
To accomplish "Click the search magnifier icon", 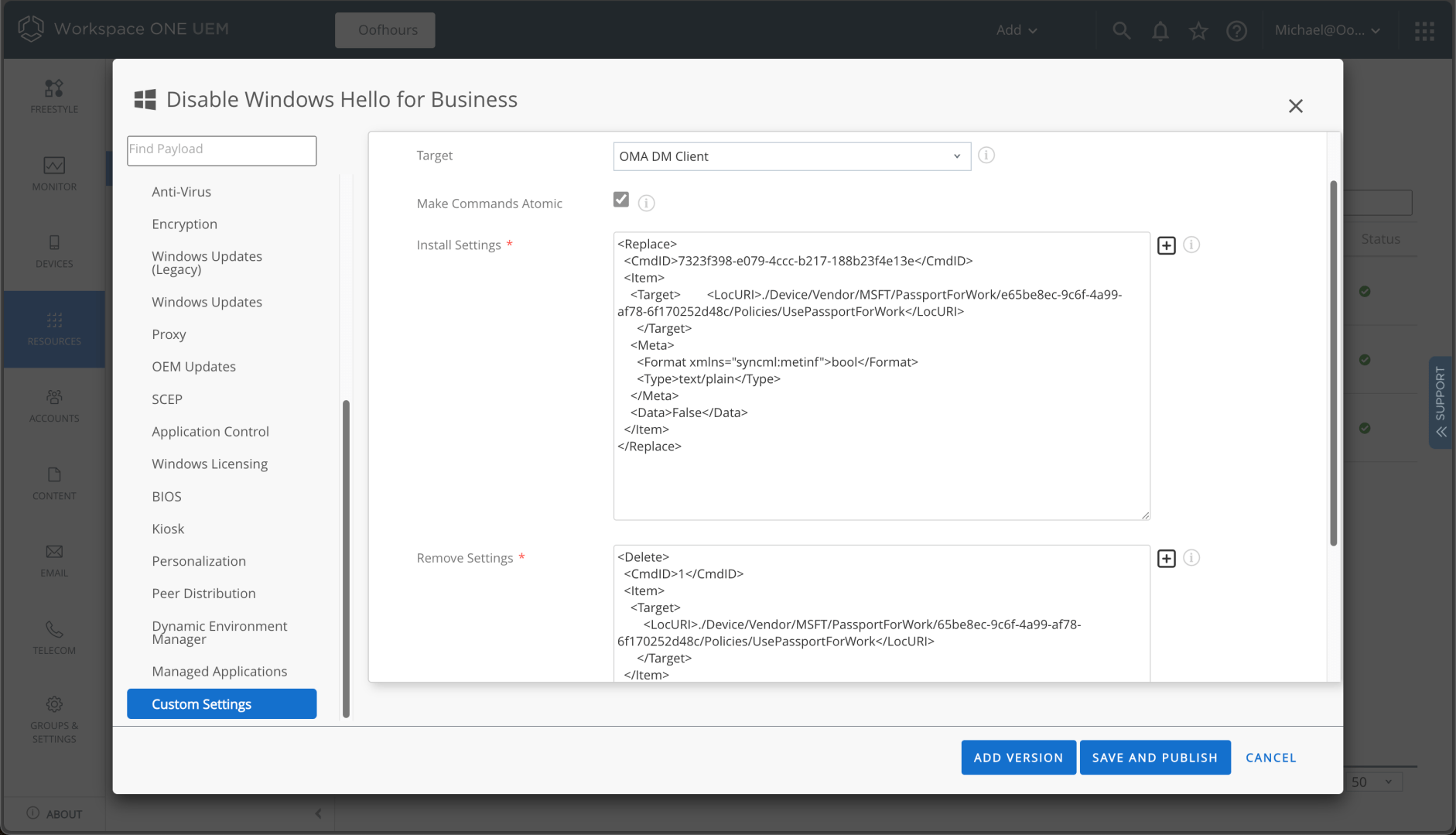I will (x=1121, y=30).
